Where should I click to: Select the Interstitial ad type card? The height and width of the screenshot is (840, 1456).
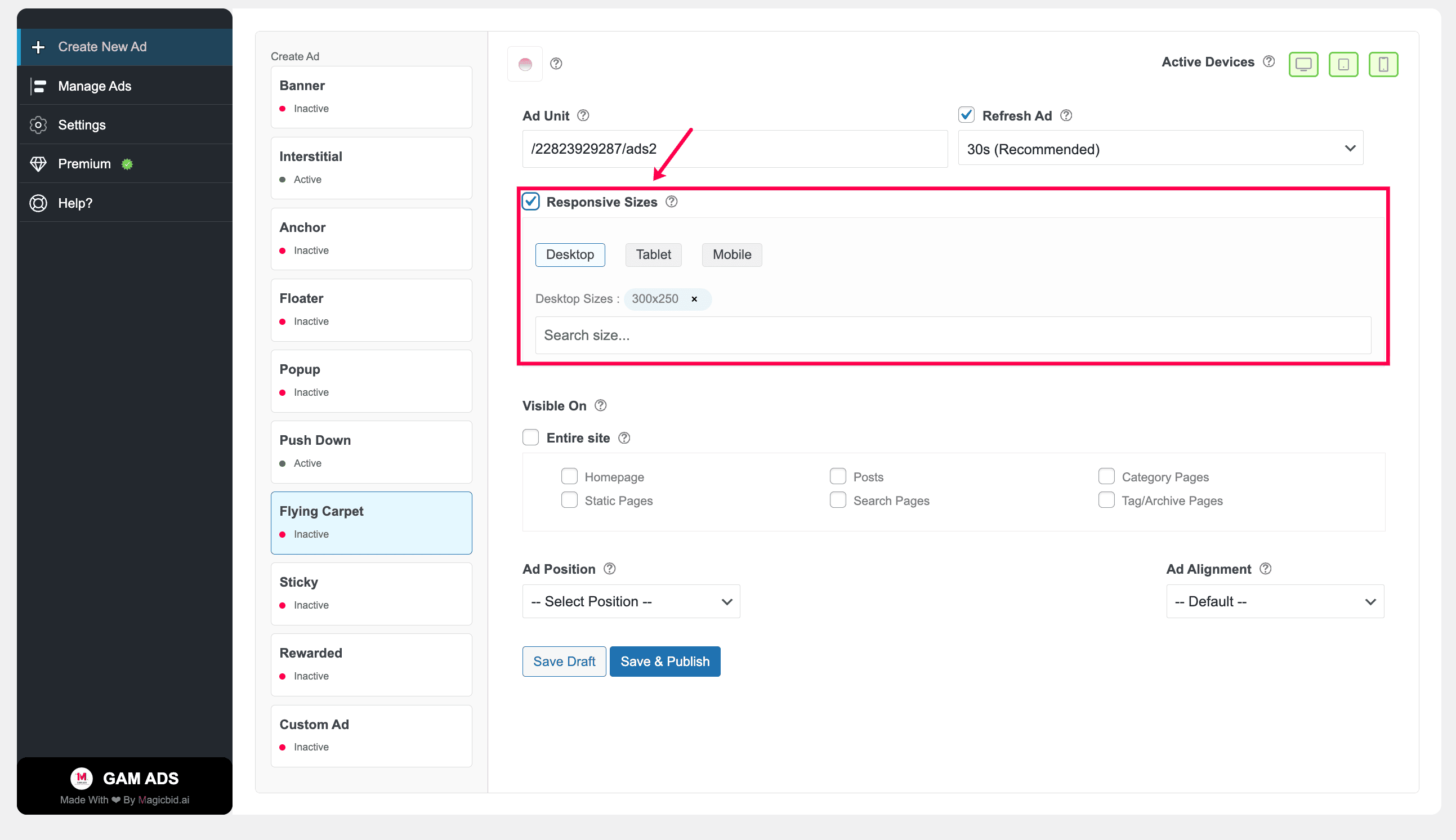point(372,168)
